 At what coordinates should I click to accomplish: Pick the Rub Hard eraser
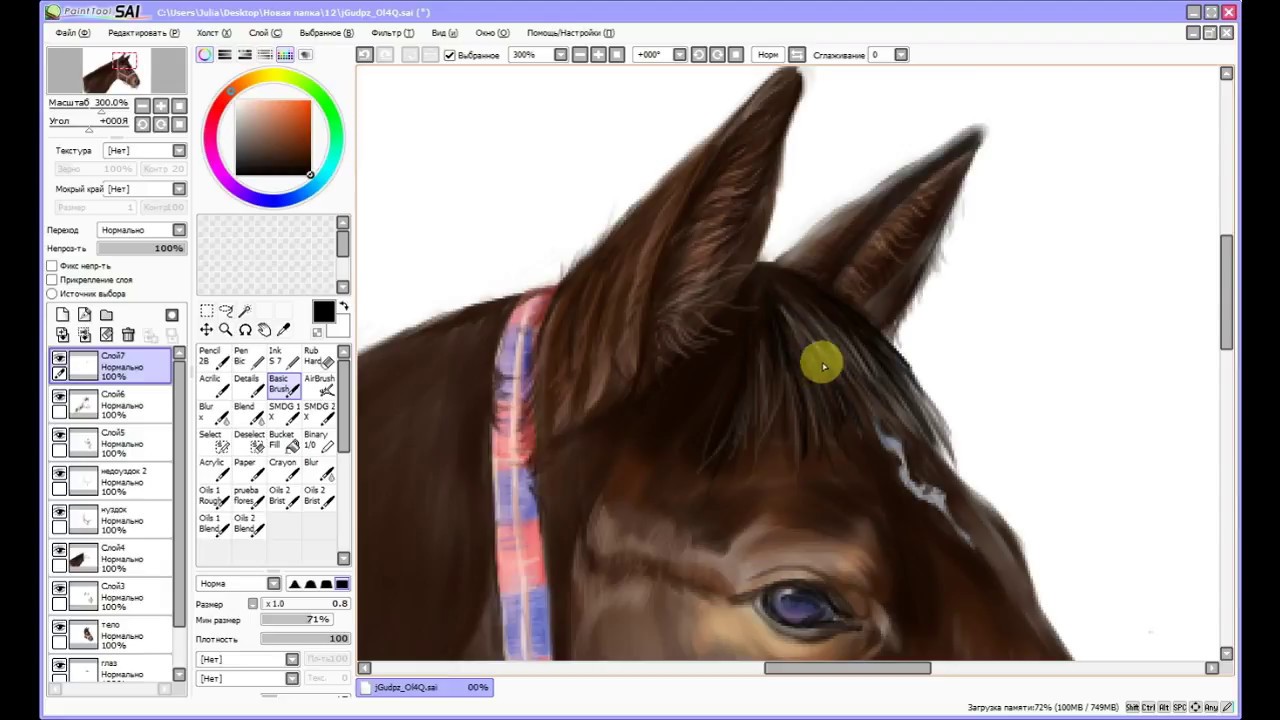pyautogui.click(x=319, y=357)
